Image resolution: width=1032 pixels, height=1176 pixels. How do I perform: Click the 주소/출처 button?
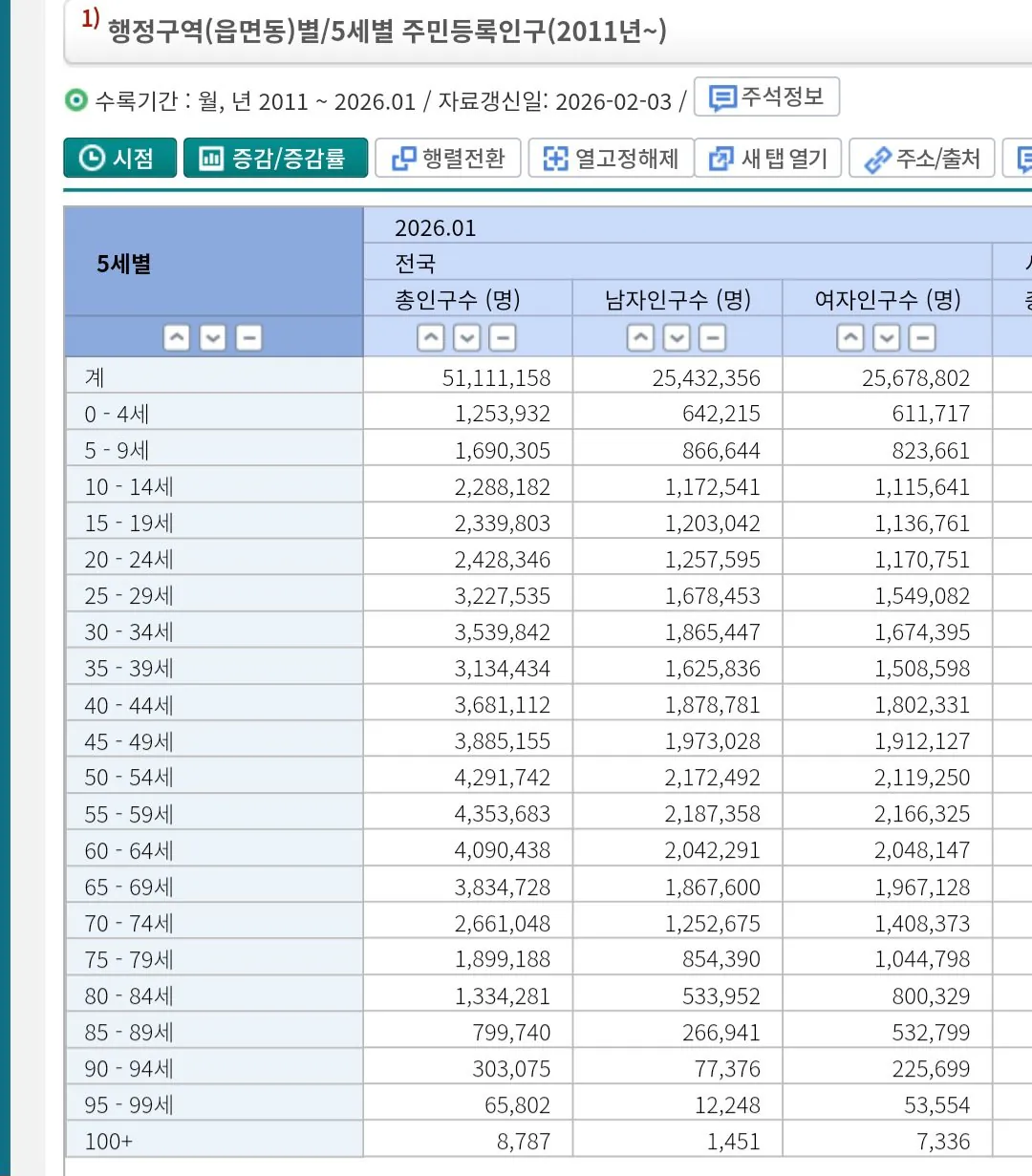tap(922, 159)
